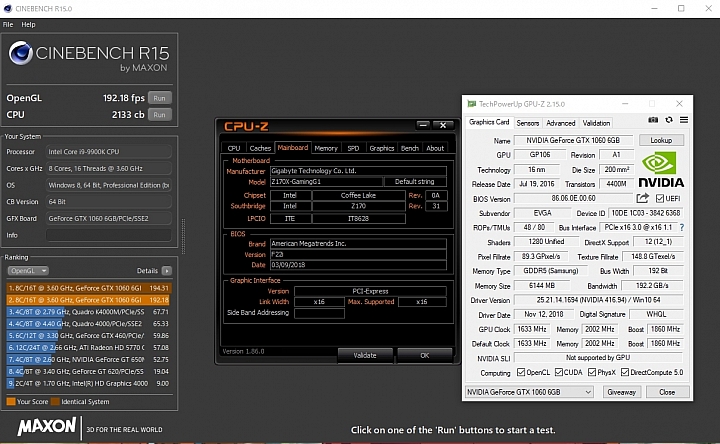
Task: Click the Processor field in Your System
Action: 109,152
